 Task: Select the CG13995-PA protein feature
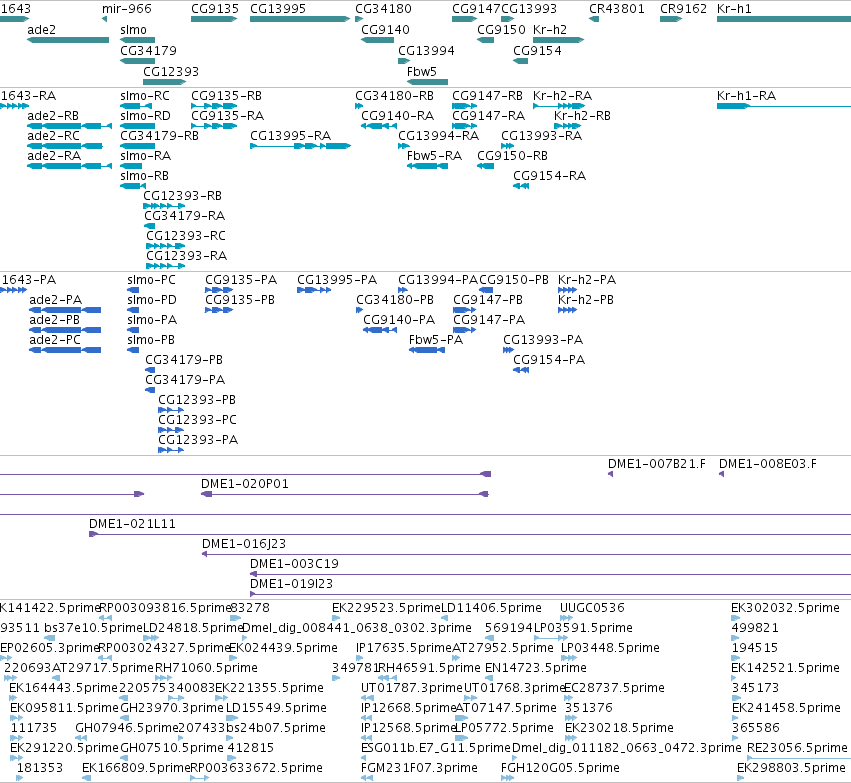click(314, 290)
